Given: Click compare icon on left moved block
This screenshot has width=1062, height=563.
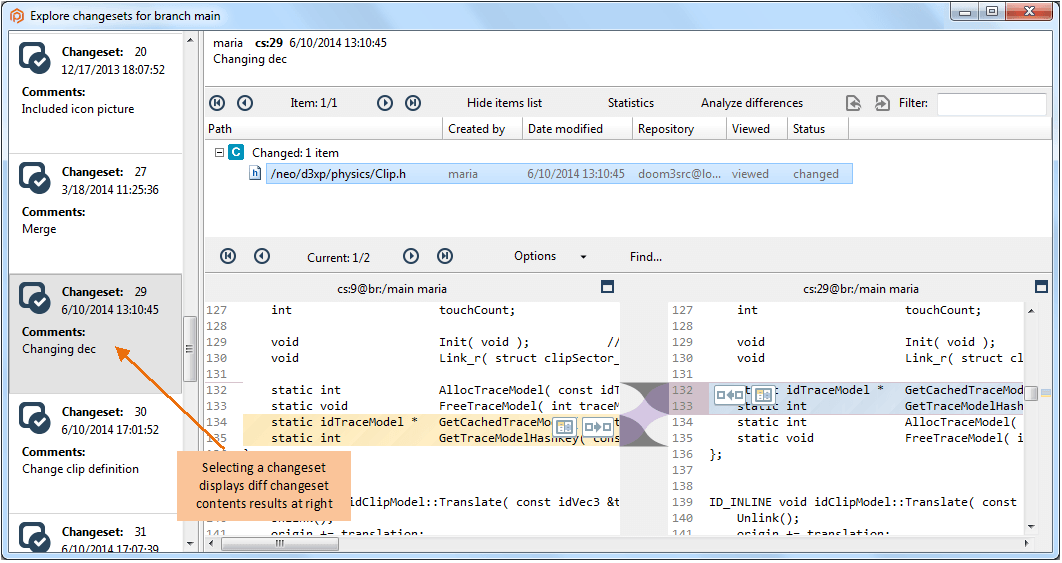Looking at the screenshot, I should pyautogui.click(x=564, y=427).
